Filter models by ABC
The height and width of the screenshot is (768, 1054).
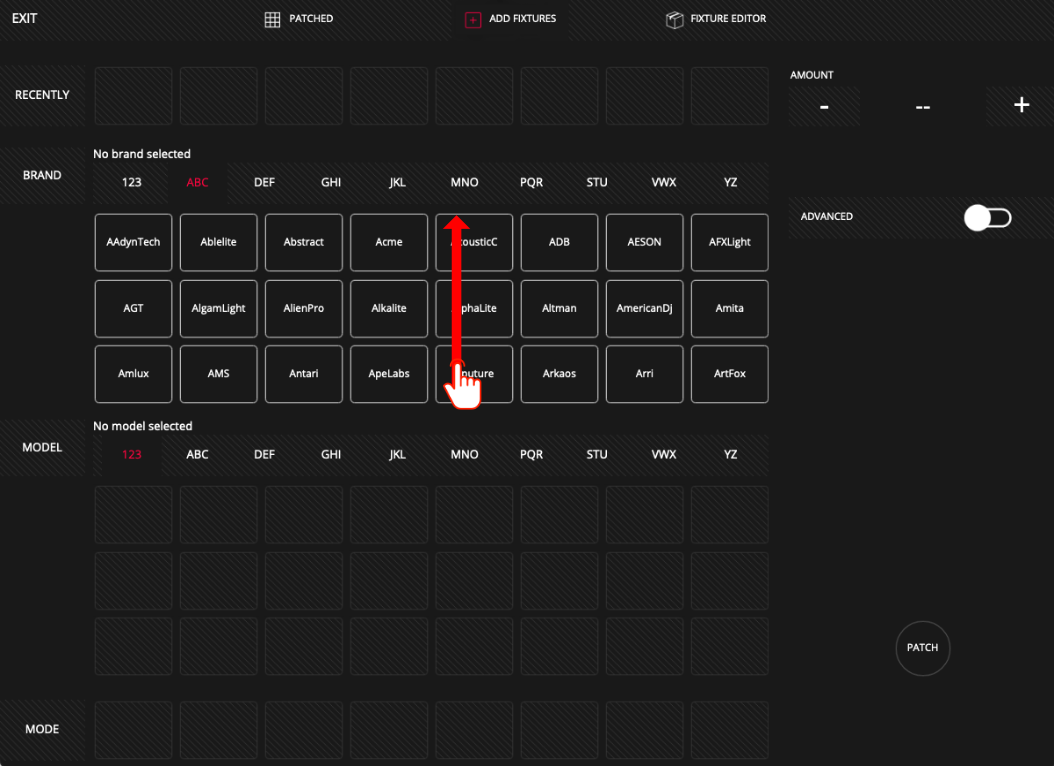198,455
